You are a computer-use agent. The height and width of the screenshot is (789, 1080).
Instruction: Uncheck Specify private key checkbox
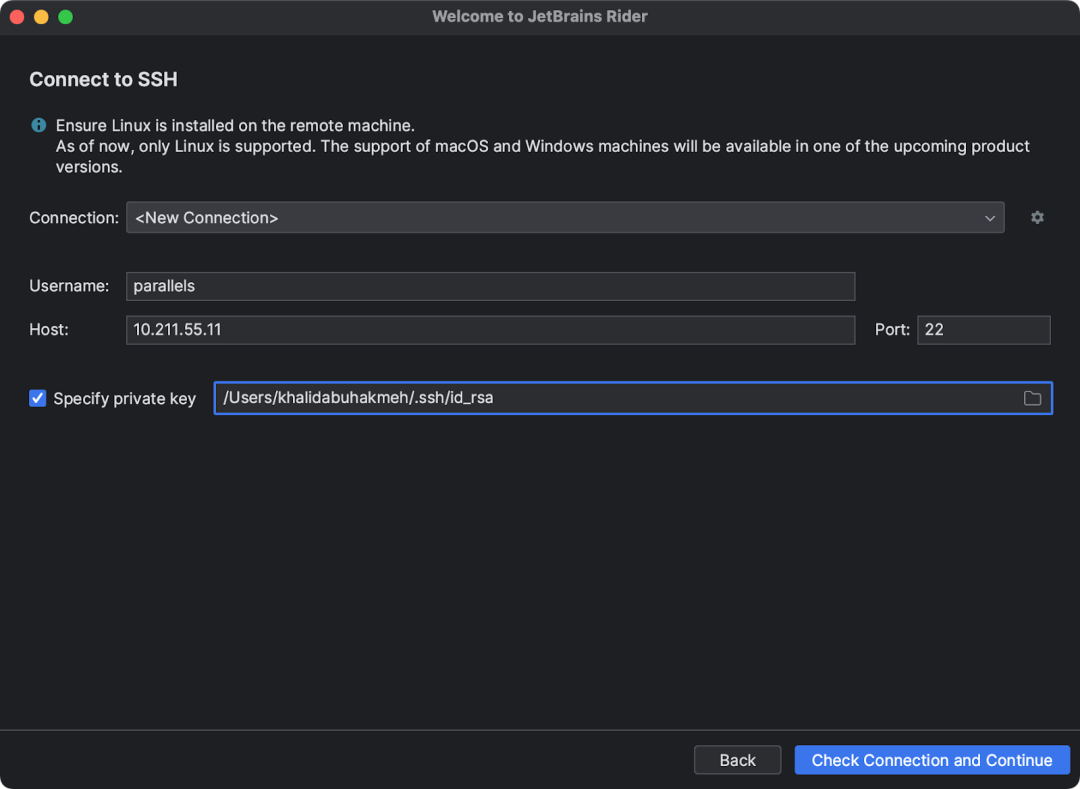(38, 398)
